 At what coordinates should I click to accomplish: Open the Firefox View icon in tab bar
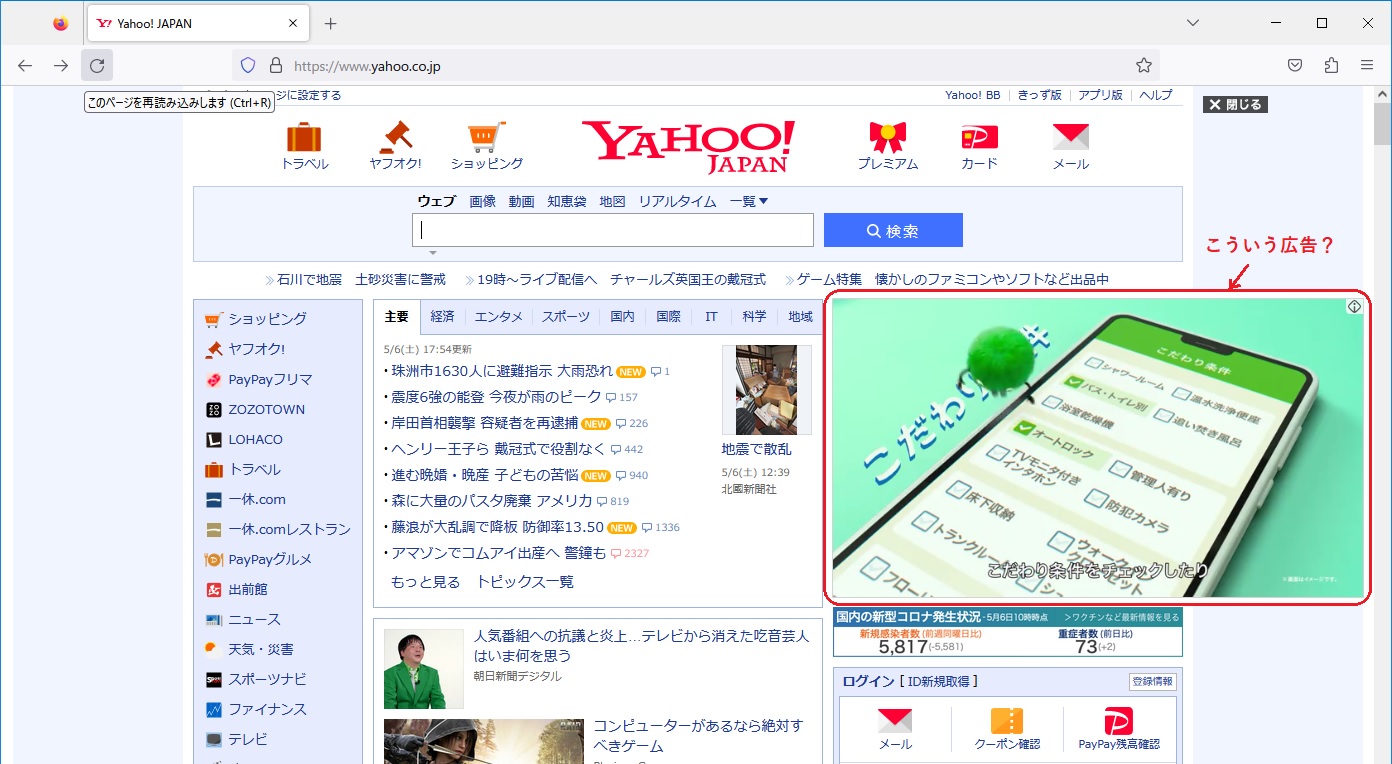click(61, 23)
